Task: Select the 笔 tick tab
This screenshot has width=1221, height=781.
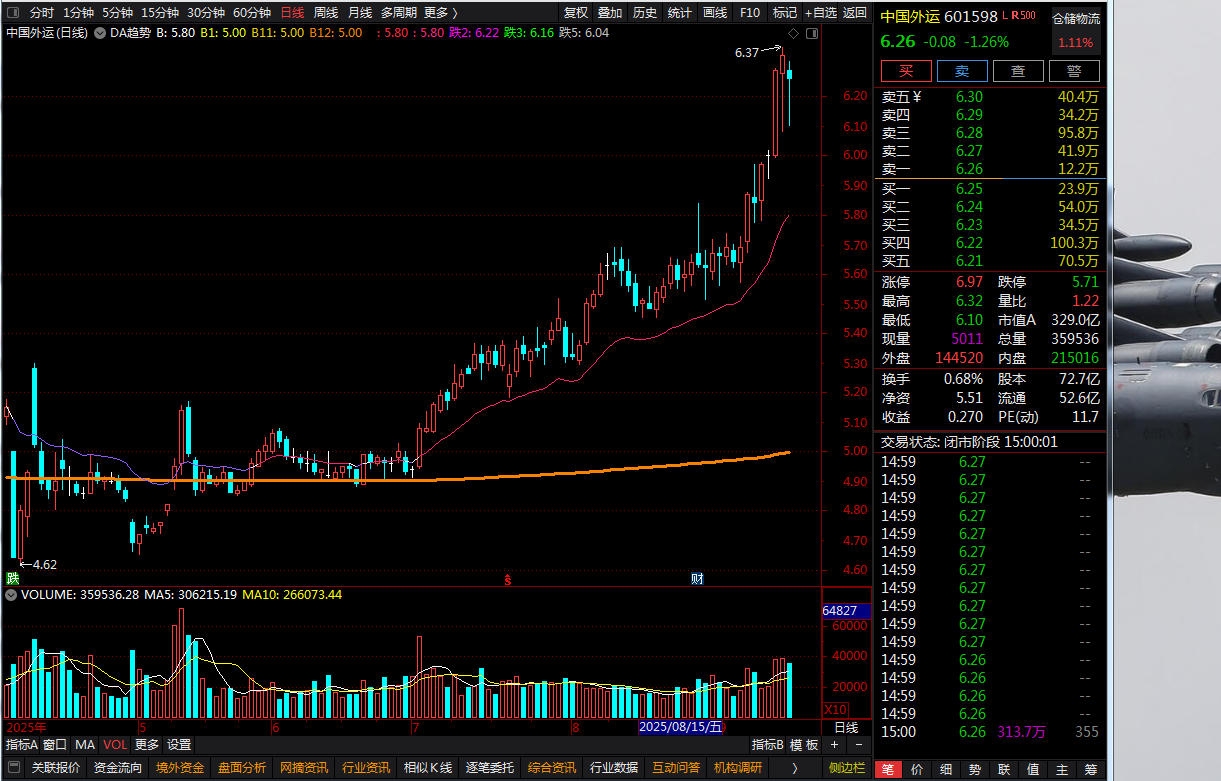Action: click(x=888, y=770)
